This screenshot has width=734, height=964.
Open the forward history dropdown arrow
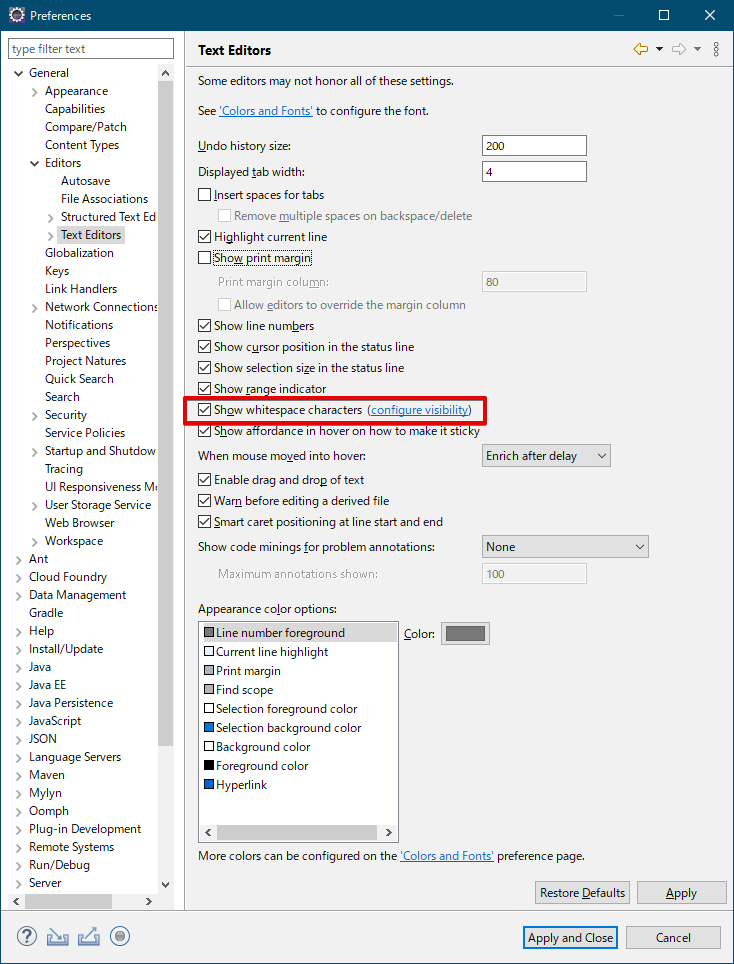coord(697,49)
